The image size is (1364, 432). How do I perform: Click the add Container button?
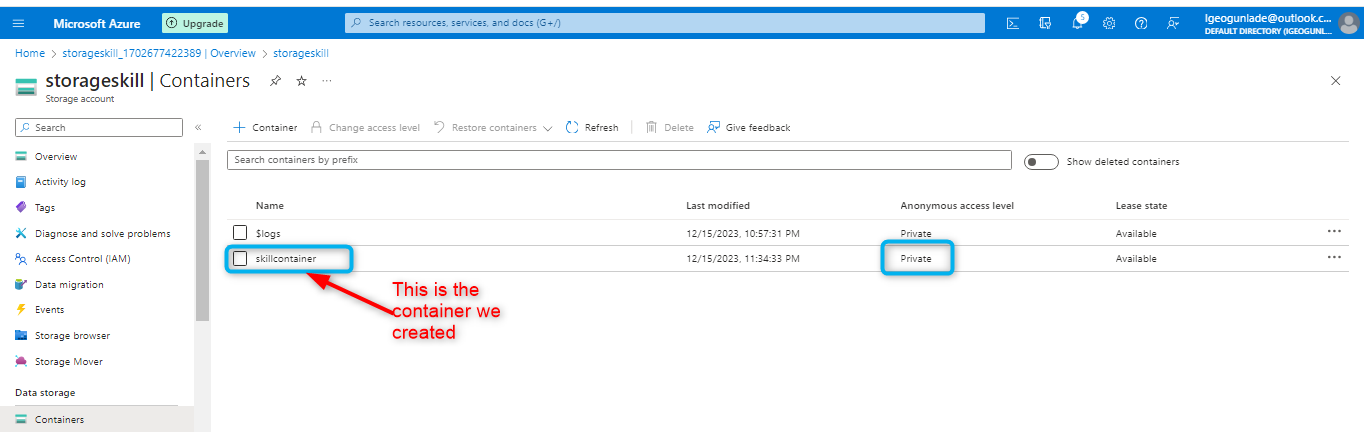click(x=265, y=127)
